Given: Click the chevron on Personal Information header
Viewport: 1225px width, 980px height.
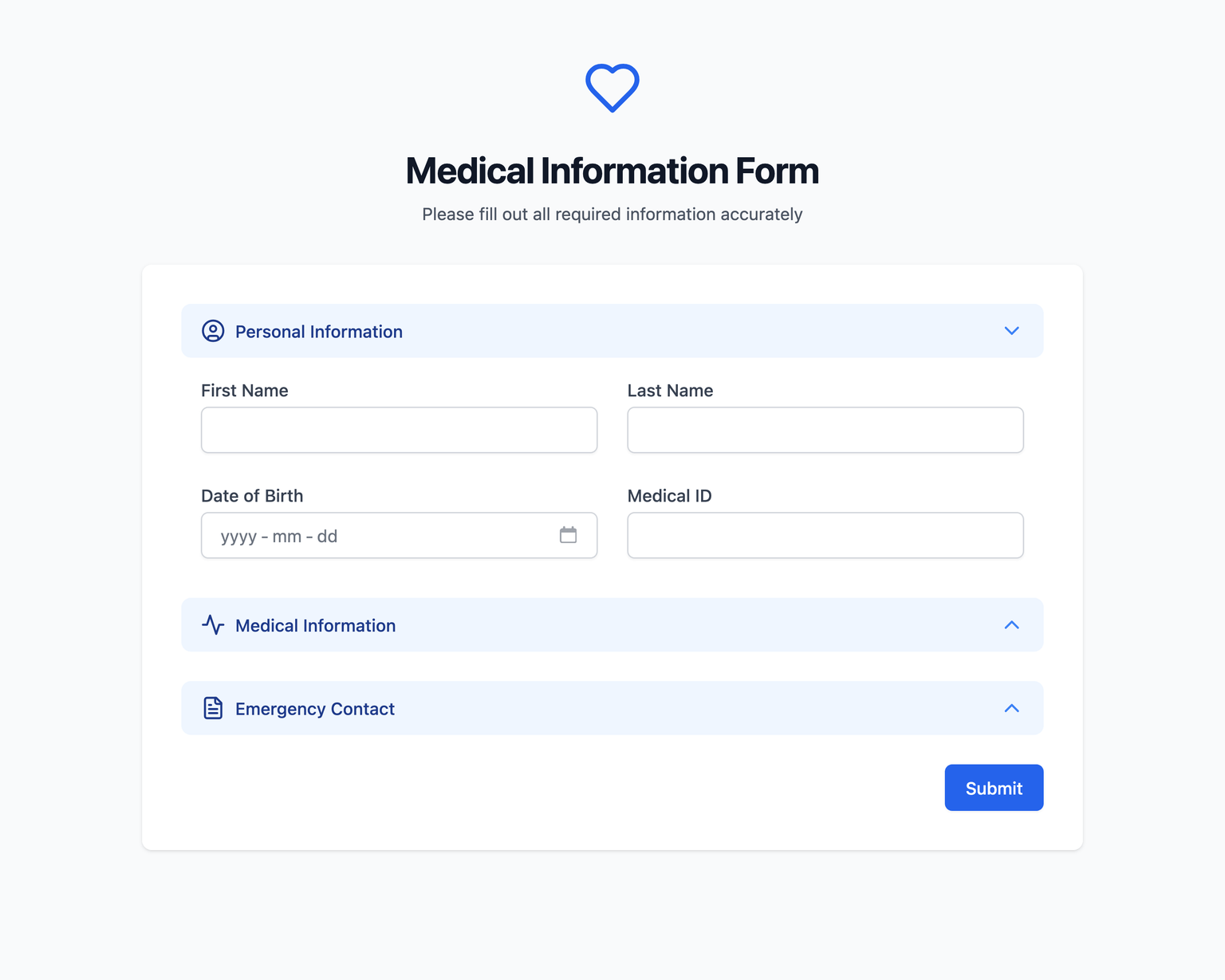Looking at the screenshot, I should 1011,331.
